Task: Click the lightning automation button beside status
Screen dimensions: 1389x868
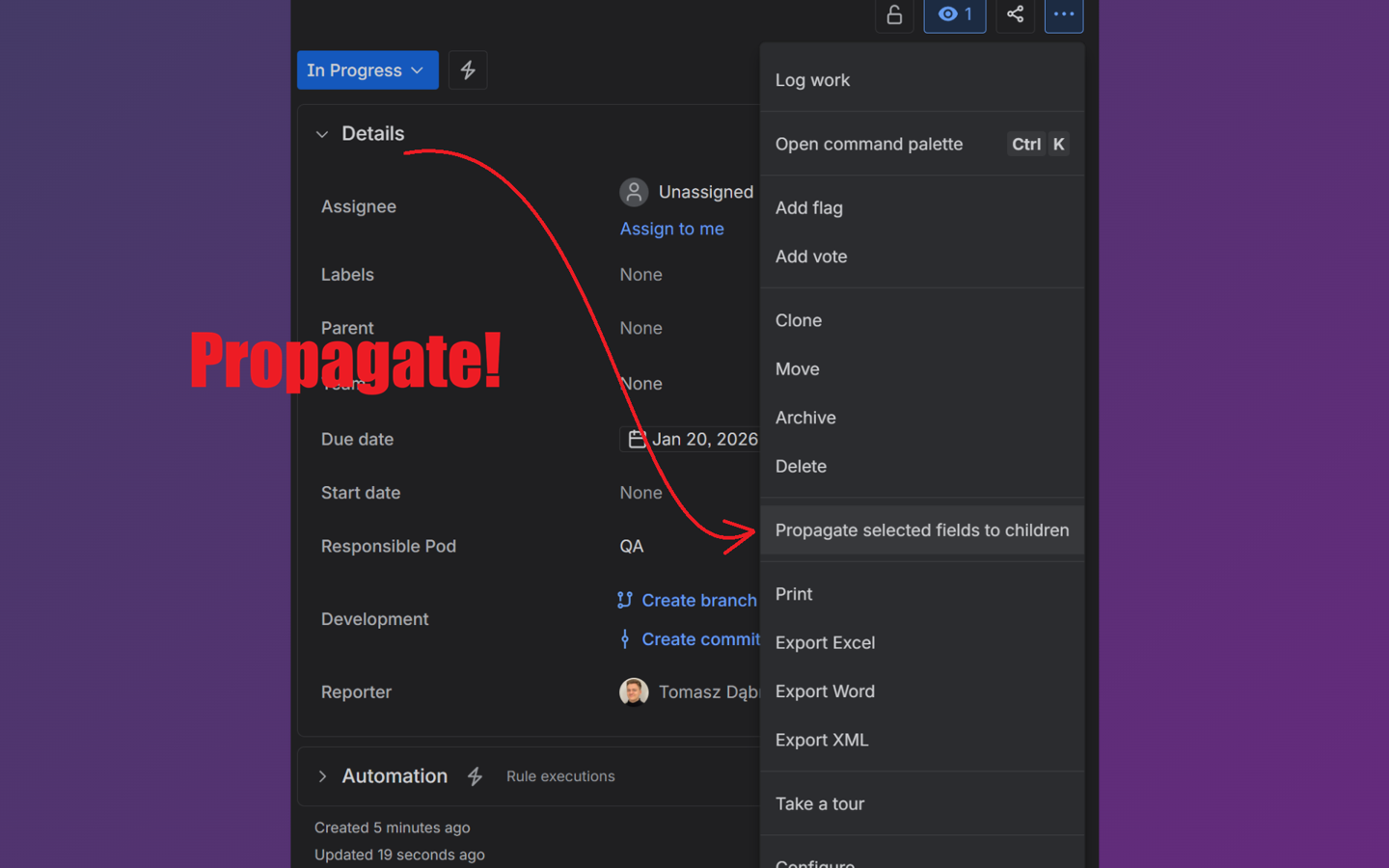Action: [x=468, y=70]
